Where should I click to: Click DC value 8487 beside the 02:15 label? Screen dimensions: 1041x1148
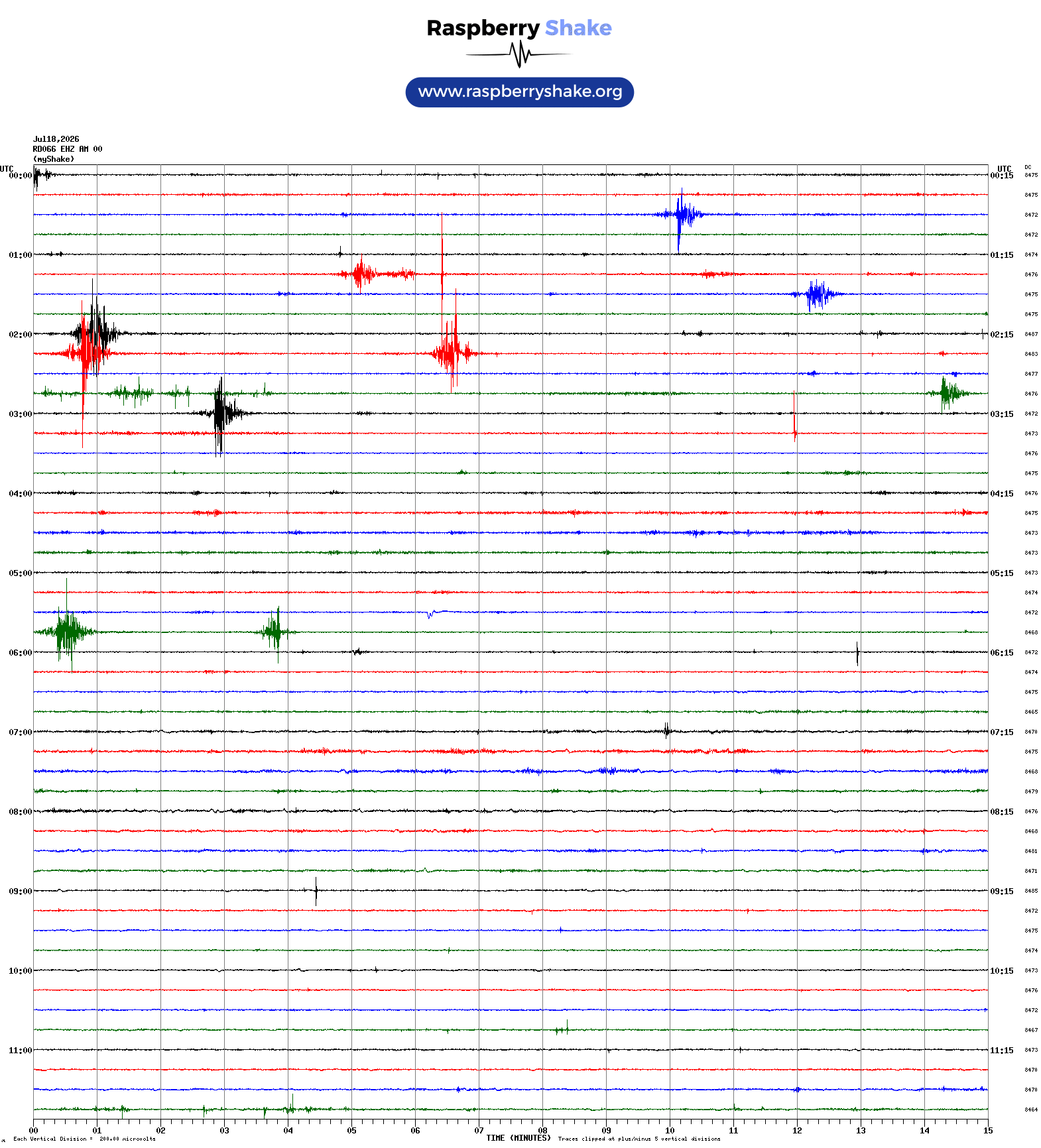[x=1032, y=335]
